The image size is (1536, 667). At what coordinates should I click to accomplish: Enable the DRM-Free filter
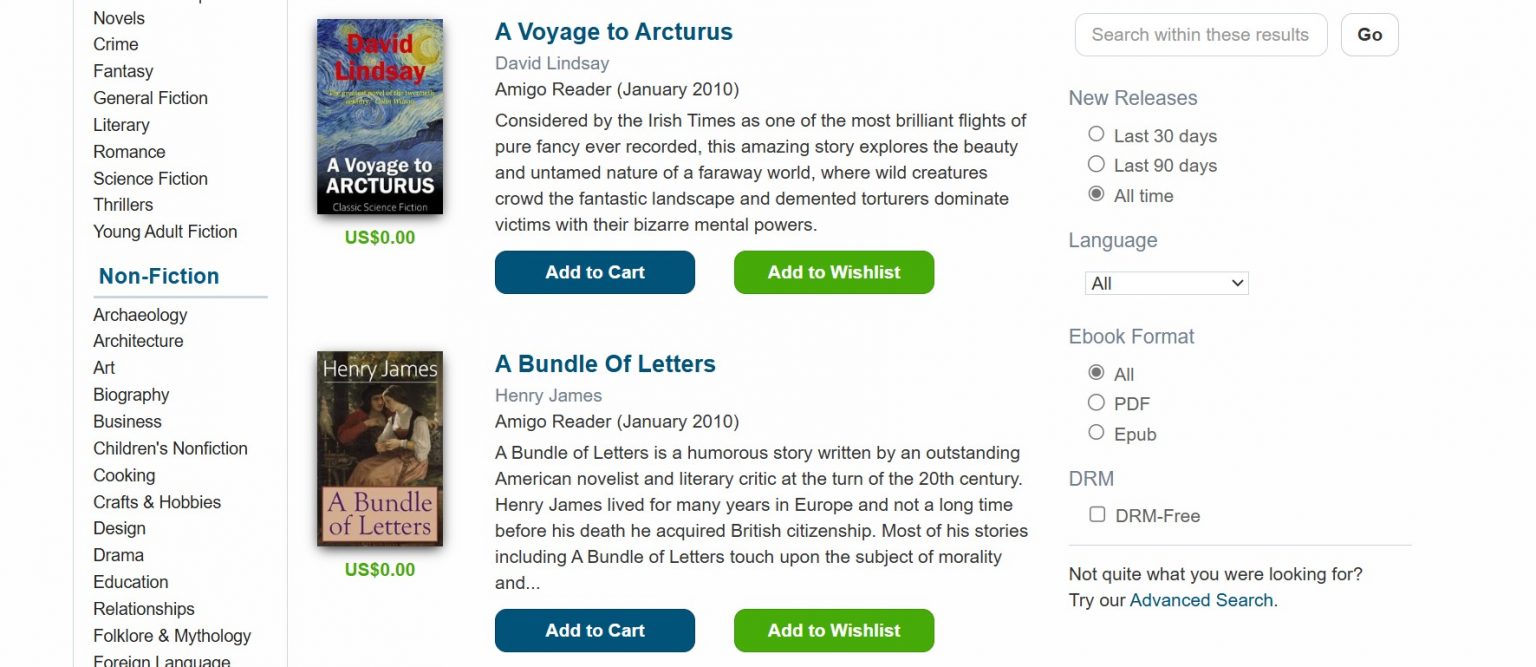click(x=1096, y=514)
